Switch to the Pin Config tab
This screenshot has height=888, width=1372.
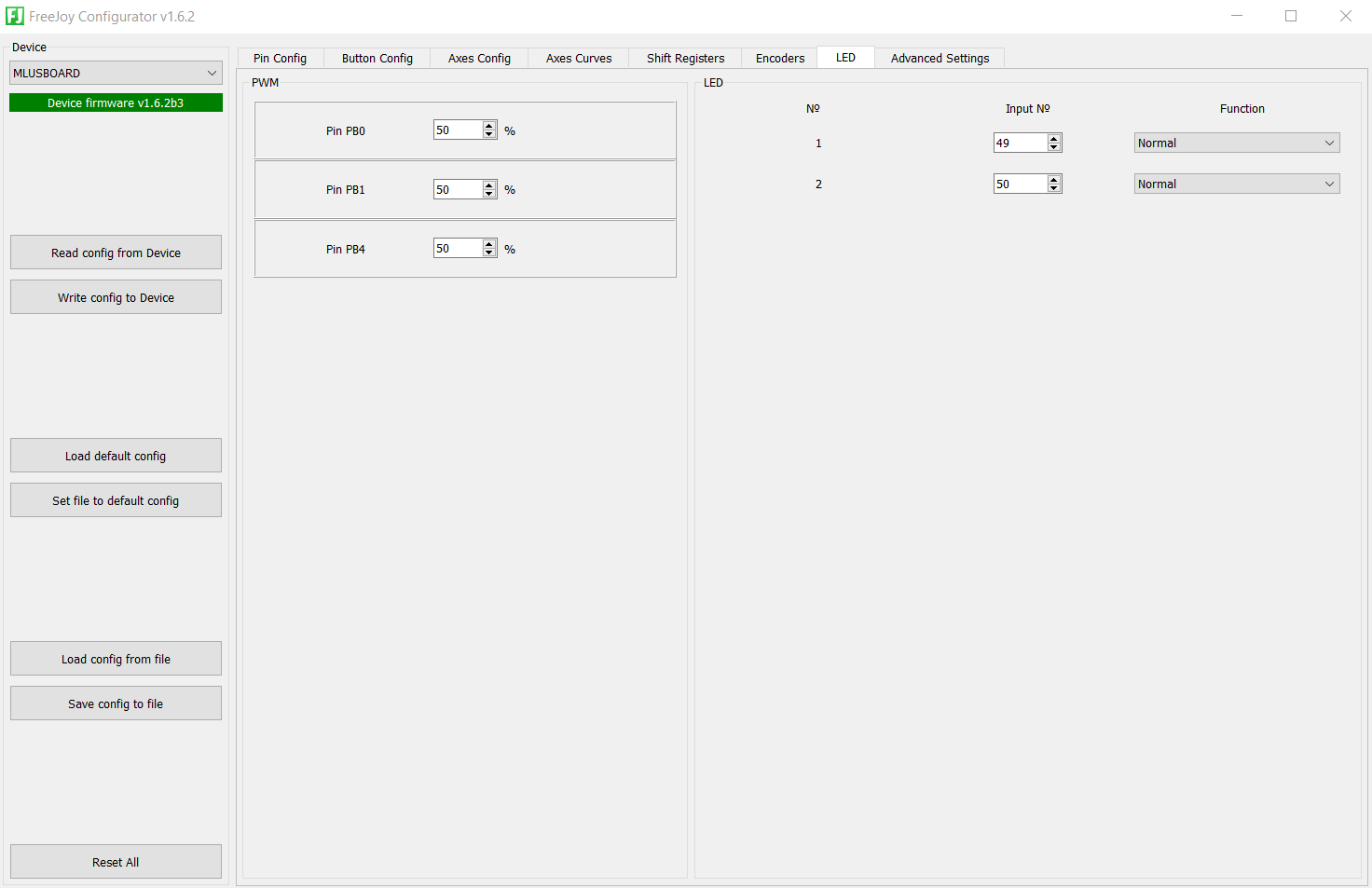(x=279, y=57)
